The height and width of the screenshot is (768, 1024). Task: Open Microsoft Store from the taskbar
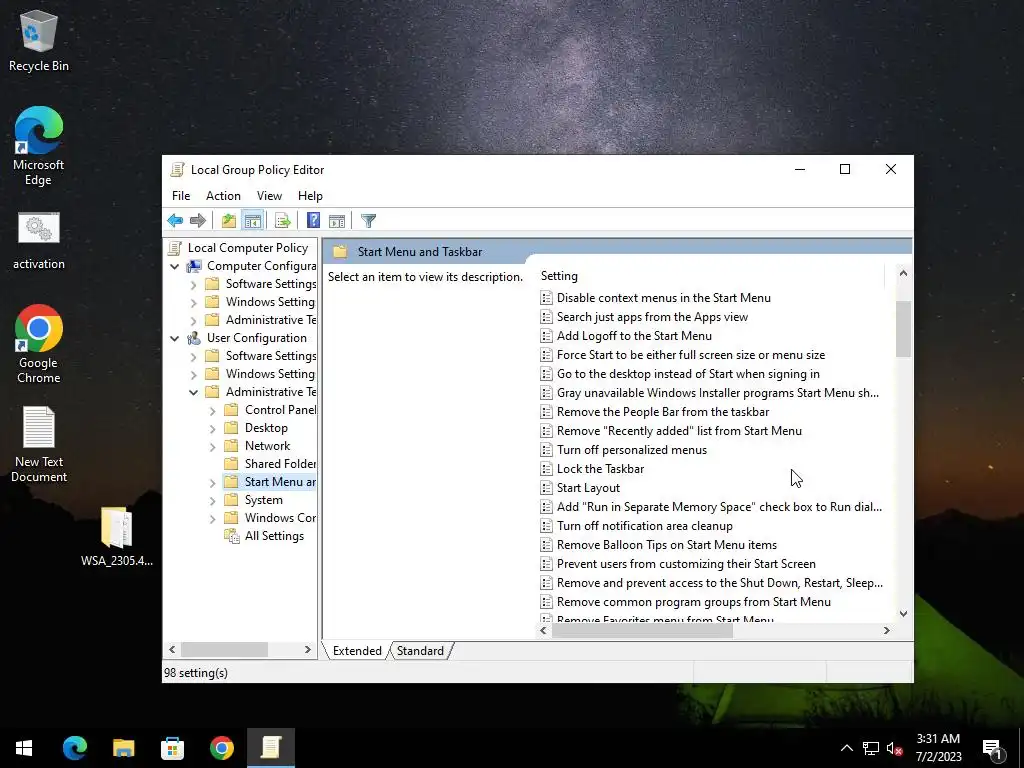pyautogui.click(x=172, y=748)
